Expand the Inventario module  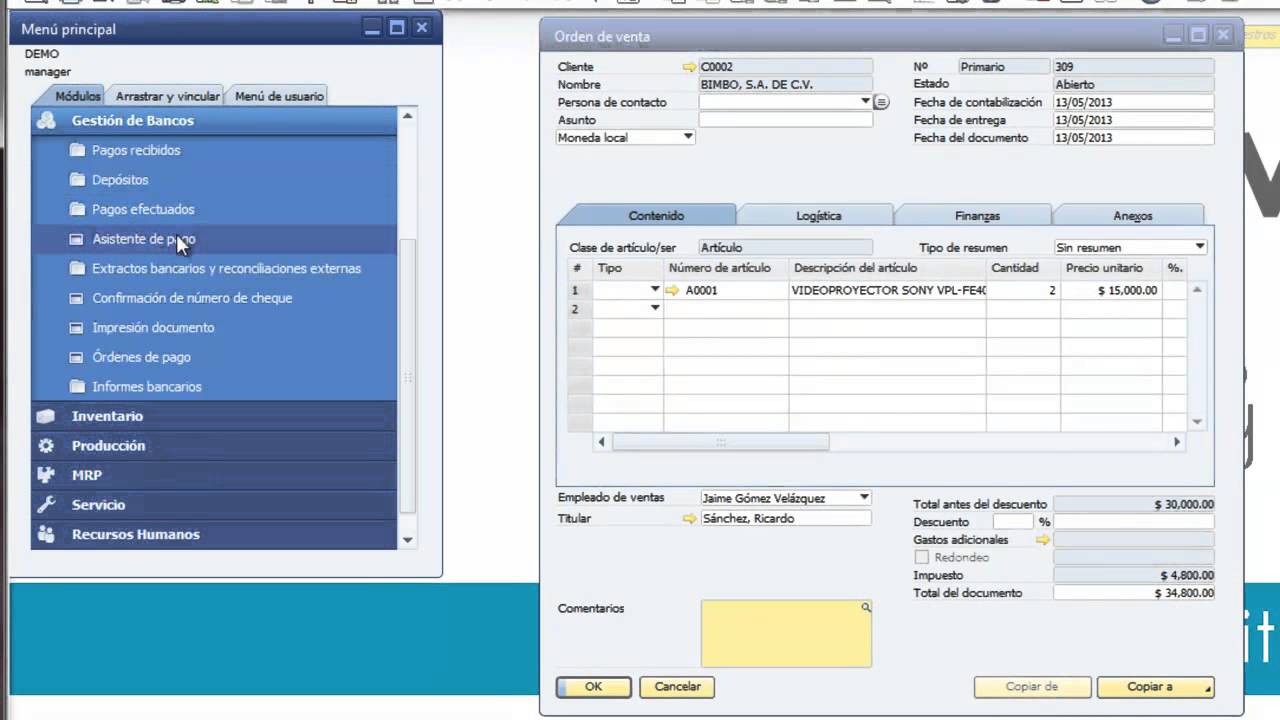[x=214, y=416]
